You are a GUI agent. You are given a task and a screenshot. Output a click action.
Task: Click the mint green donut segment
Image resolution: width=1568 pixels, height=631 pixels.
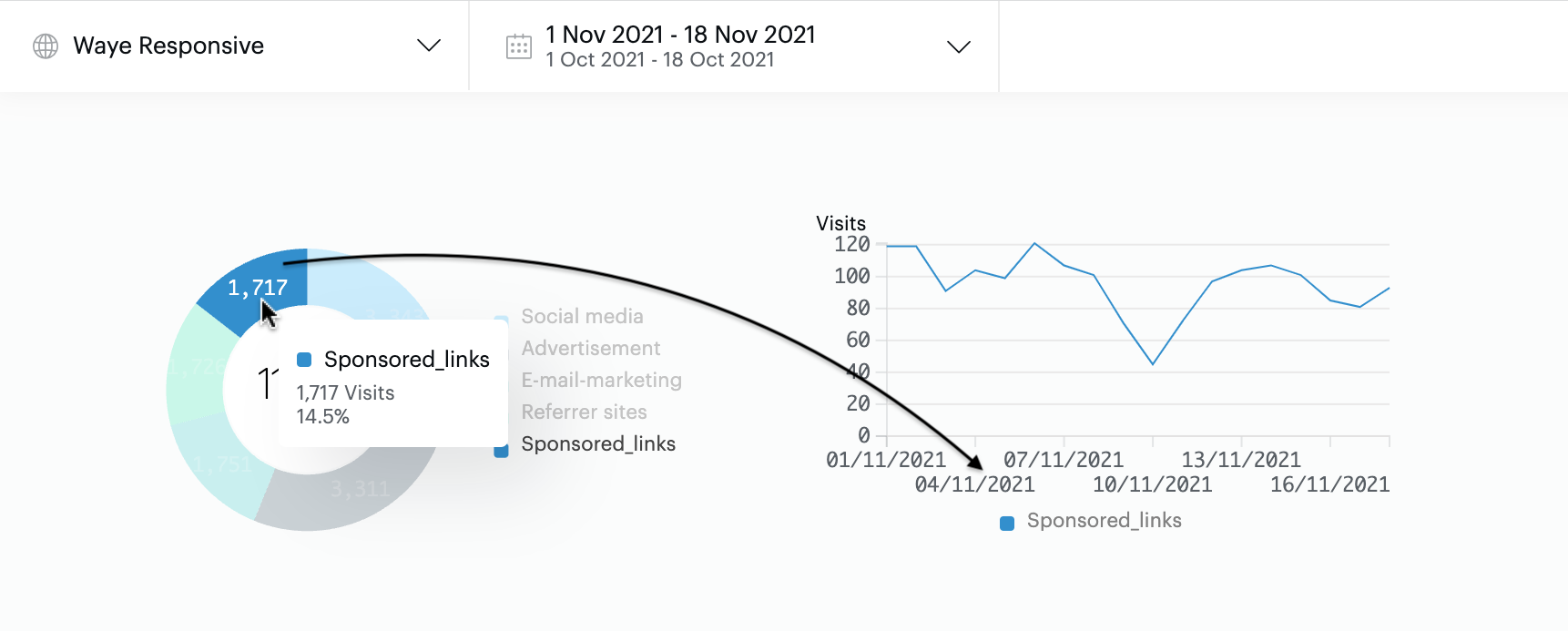(191, 364)
